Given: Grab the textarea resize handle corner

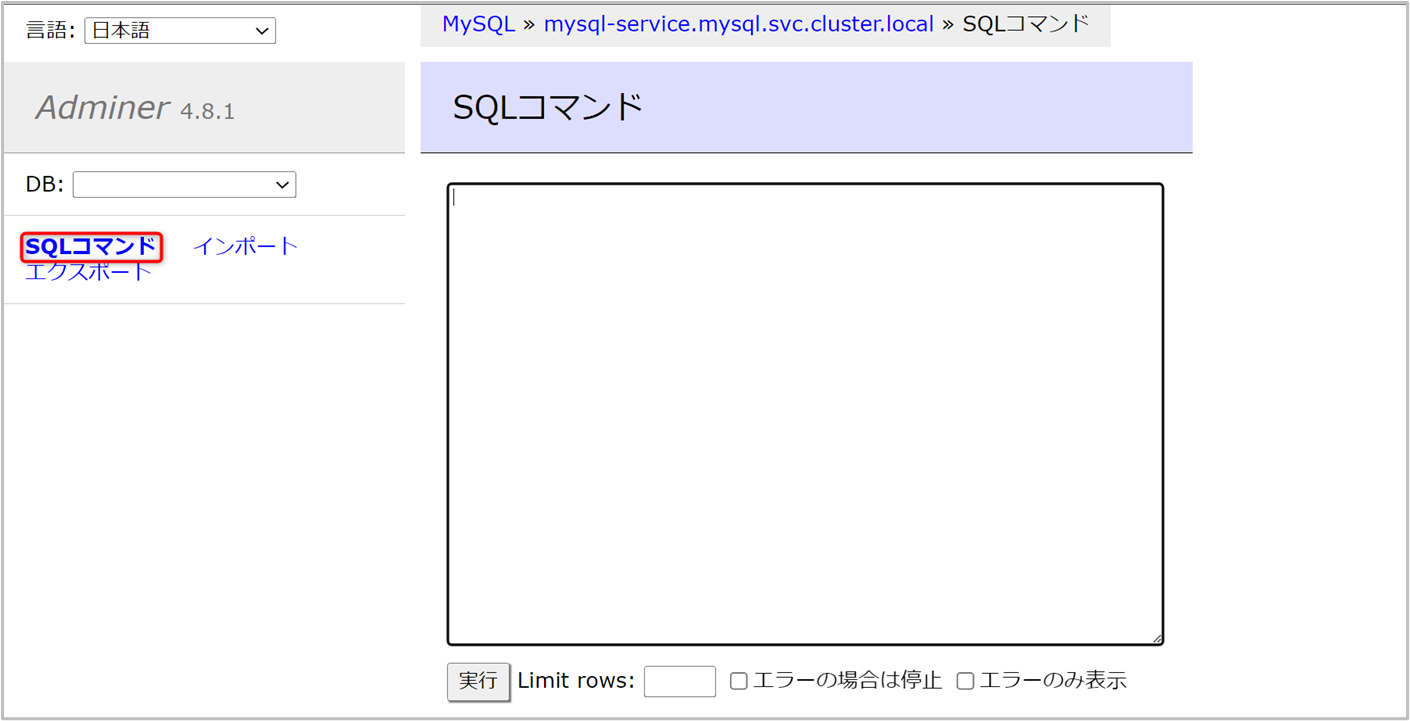Looking at the screenshot, I should (x=1157, y=638).
